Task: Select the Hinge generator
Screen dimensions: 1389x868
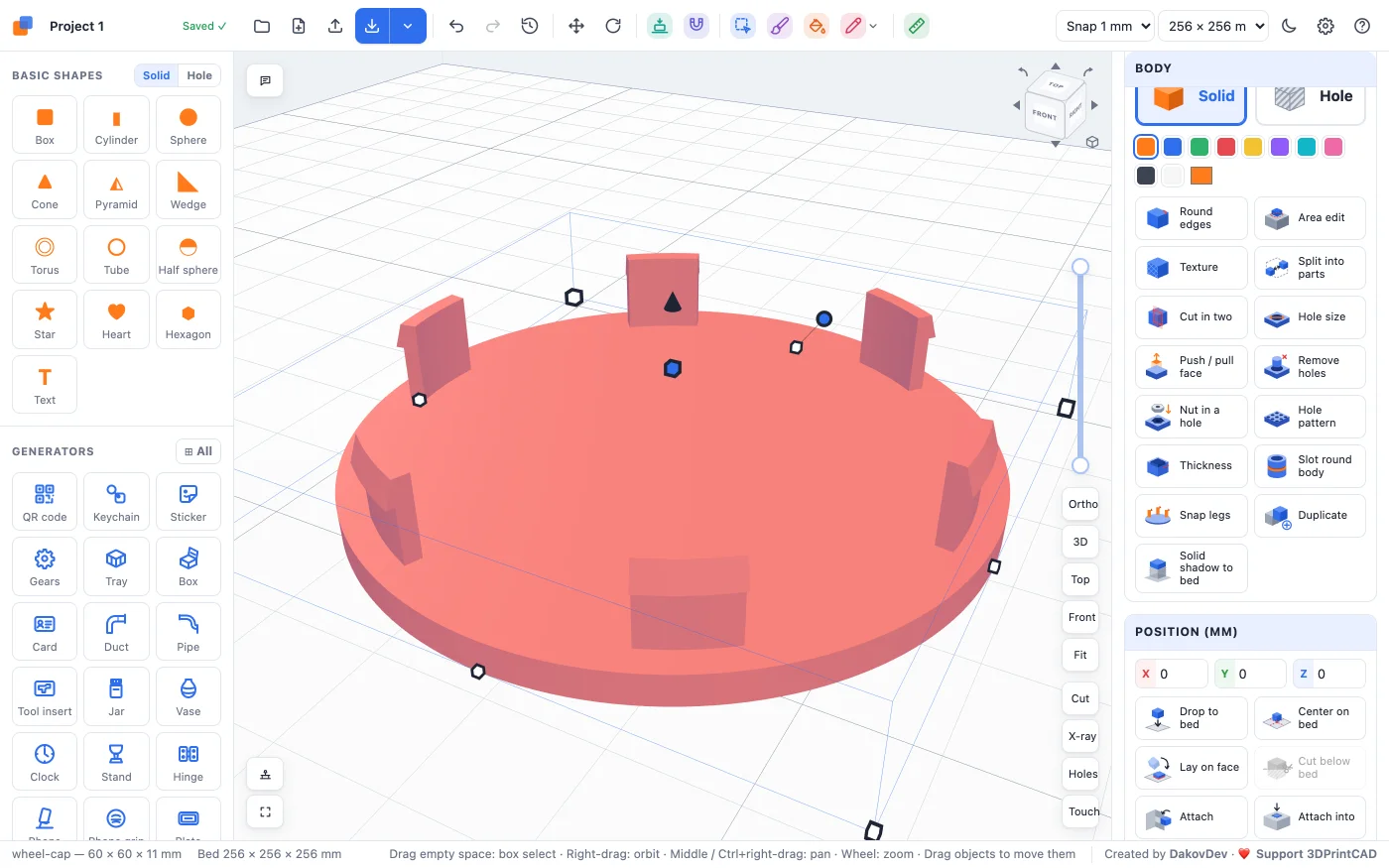Action: point(189,763)
